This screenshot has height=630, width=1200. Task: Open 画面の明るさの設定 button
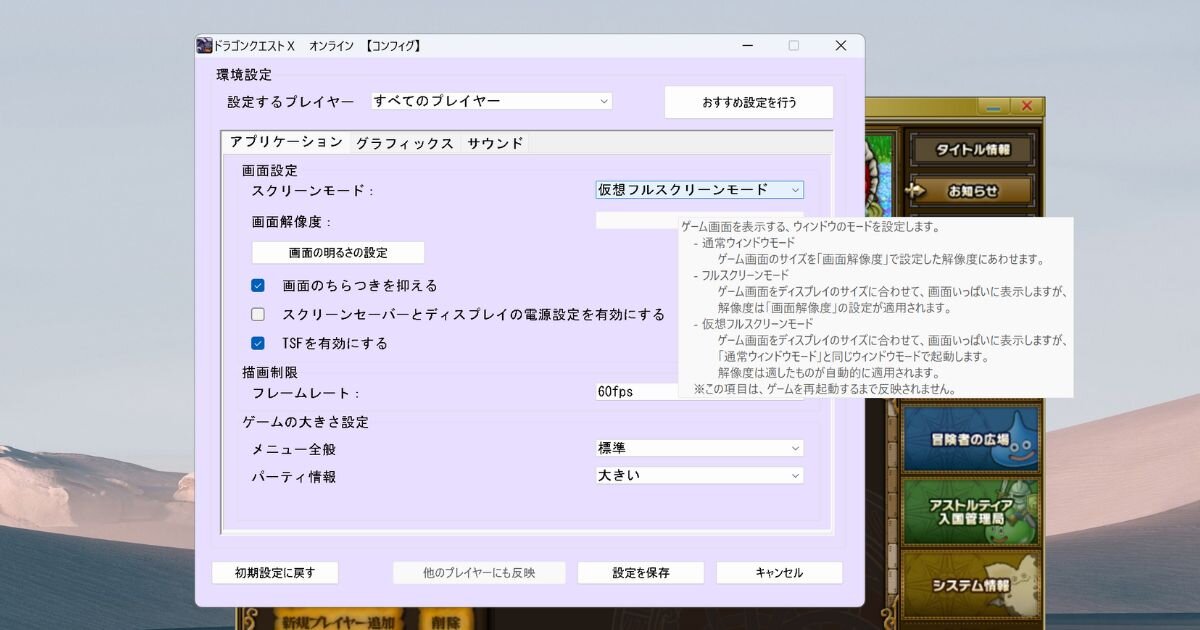(338, 252)
